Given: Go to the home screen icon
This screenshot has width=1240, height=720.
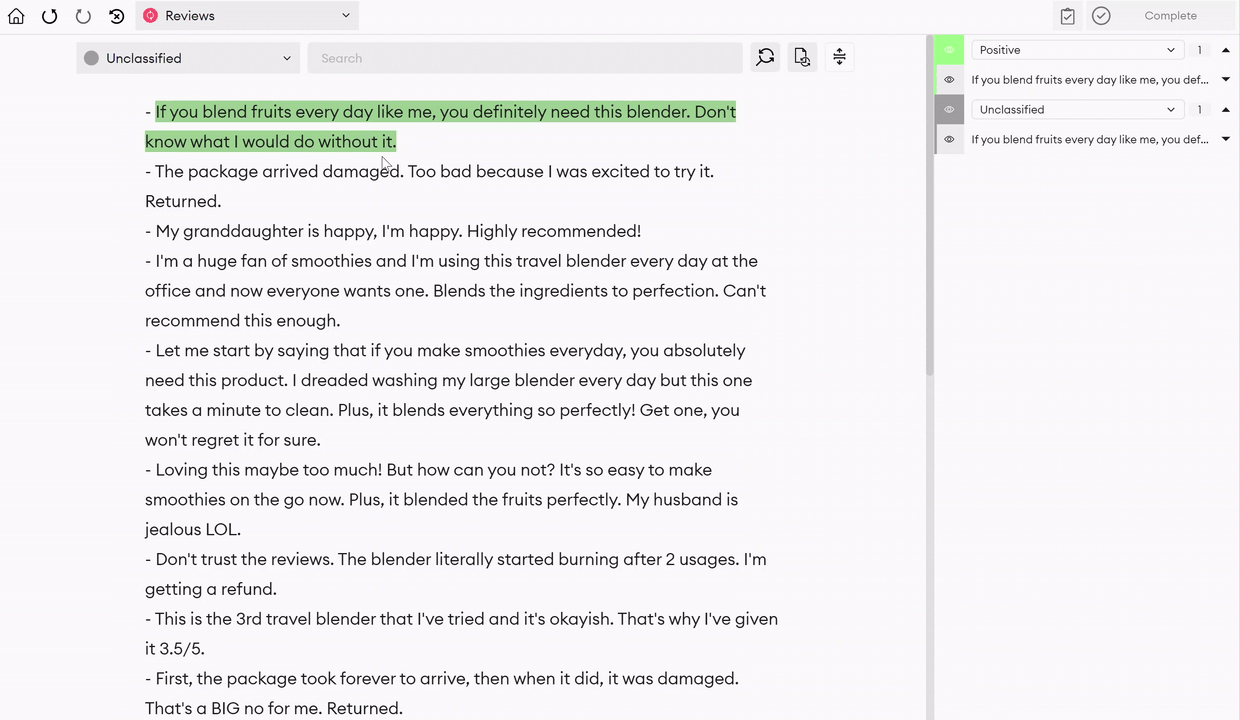Looking at the screenshot, I should tap(16, 16).
